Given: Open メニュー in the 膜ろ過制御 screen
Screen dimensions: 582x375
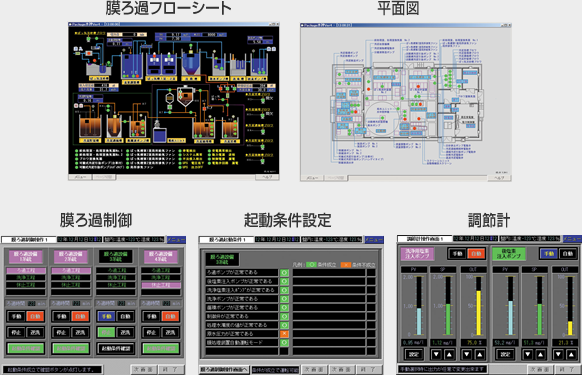Looking at the screenshot, I should [x=176, y=239].
